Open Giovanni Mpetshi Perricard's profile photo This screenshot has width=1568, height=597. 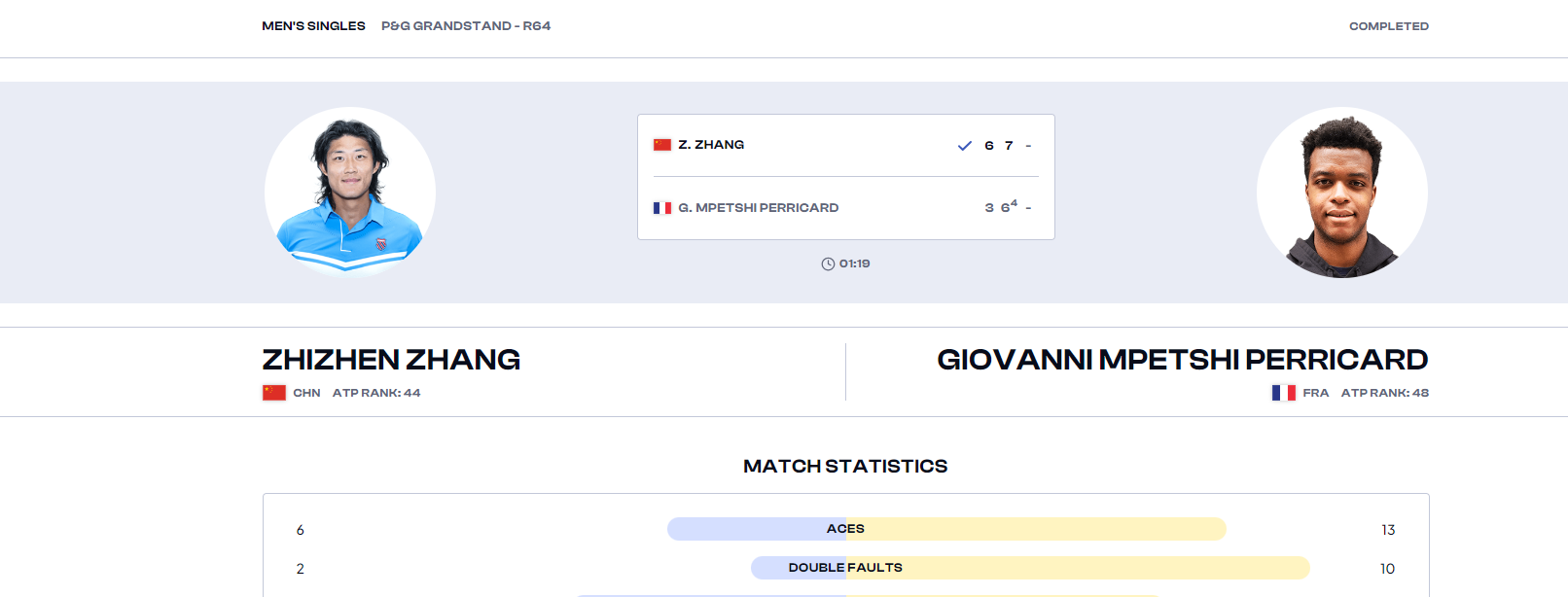point(1342,193)
